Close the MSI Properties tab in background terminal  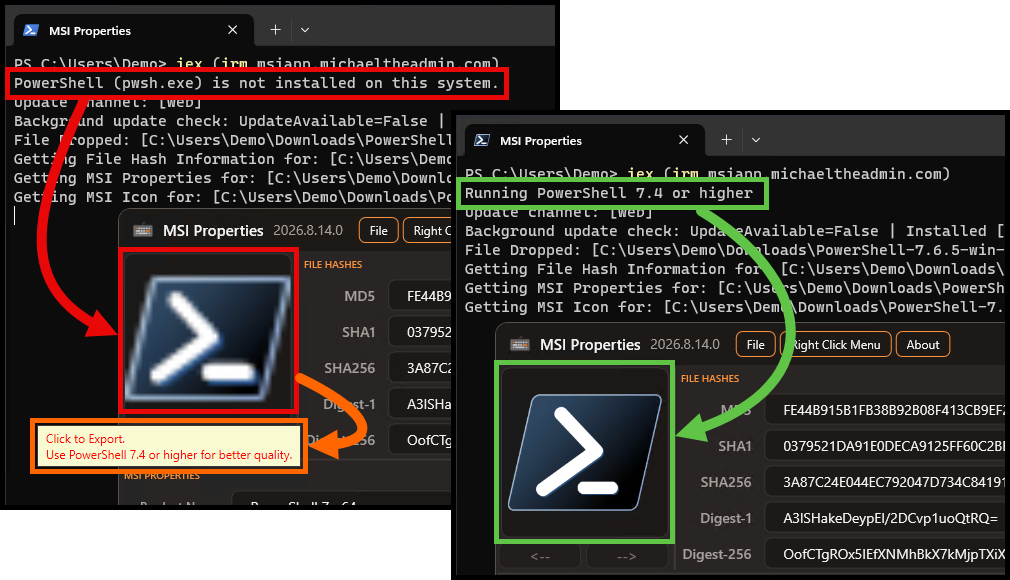coord(233,30)
